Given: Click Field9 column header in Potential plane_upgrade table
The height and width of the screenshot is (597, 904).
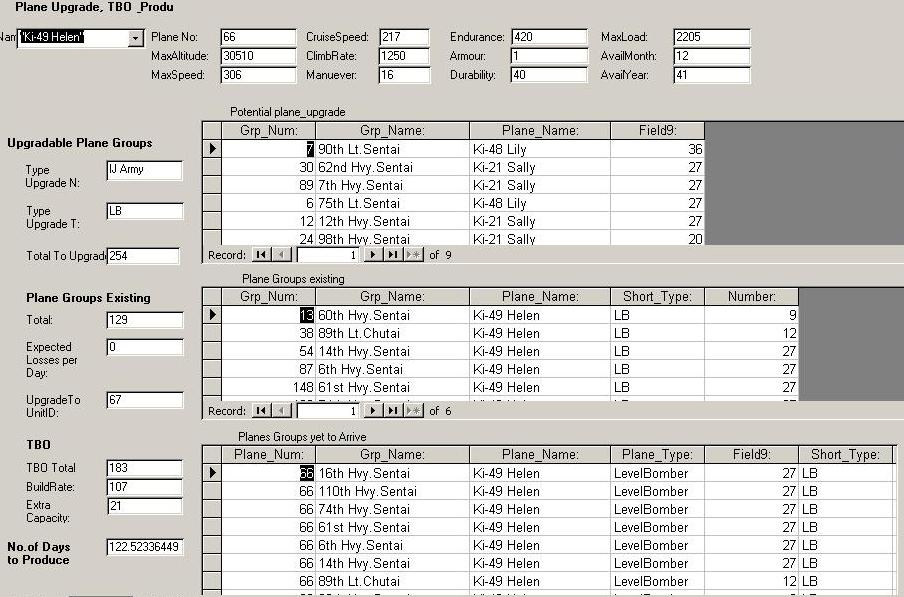Looking at the screenshot, I should (657, 131).
